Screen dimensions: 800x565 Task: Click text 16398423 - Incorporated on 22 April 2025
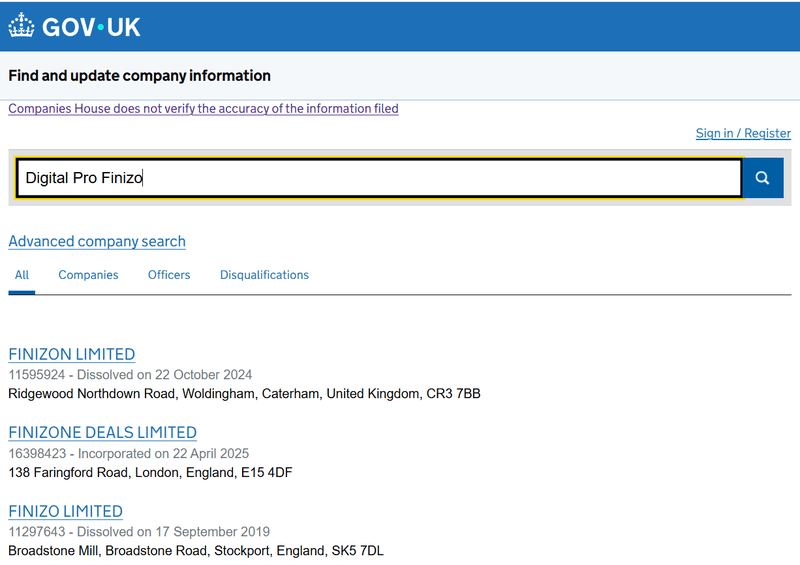[x=129, y=453]
